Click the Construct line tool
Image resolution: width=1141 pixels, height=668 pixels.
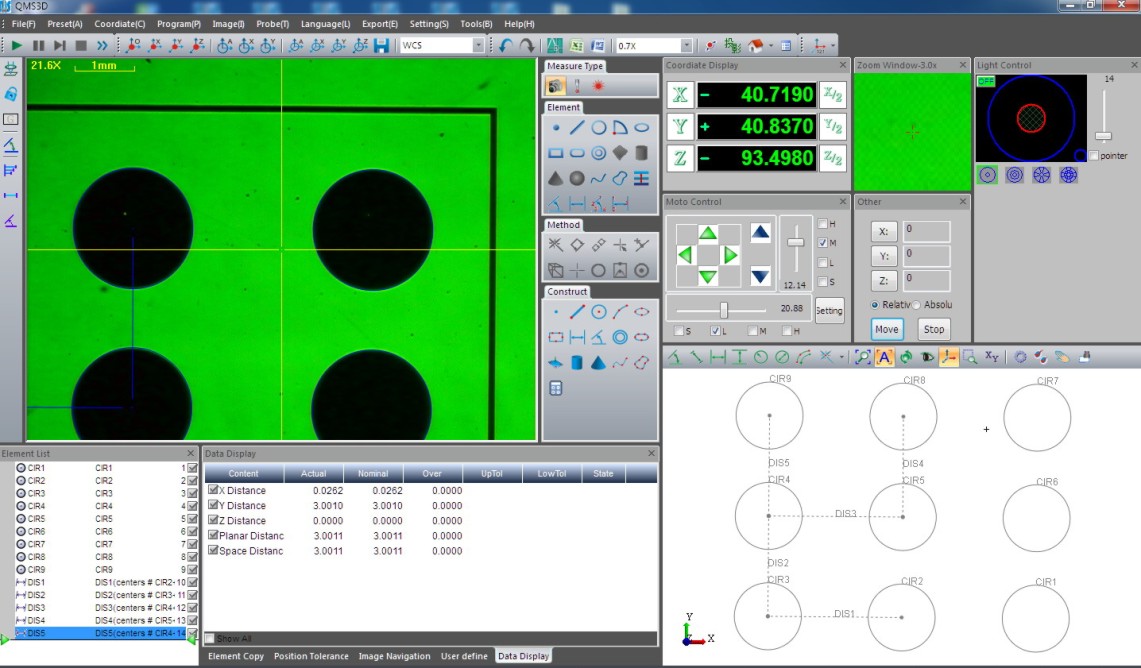(x=577, y=312)
